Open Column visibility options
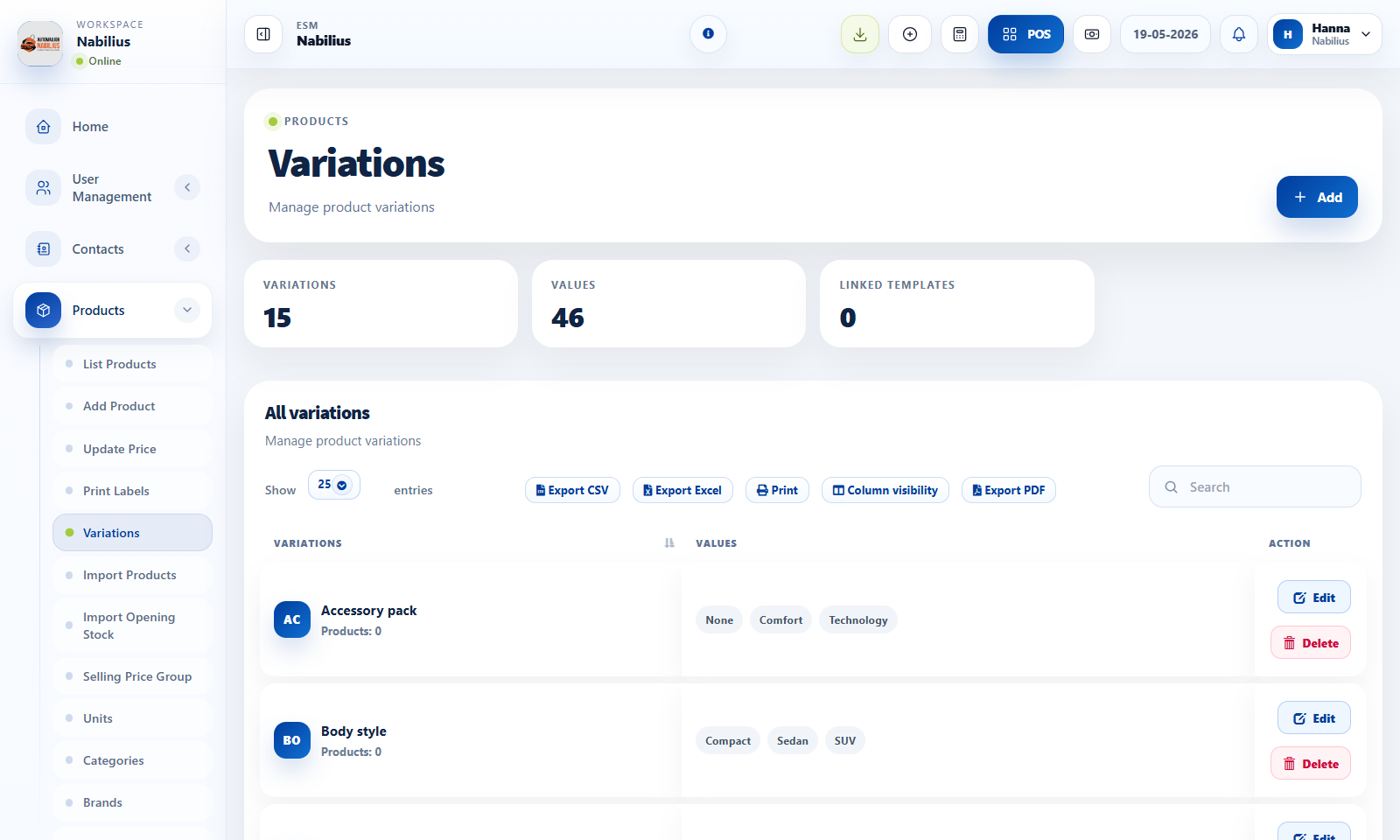The width and height of the screenshot is (1400, 840). (x=885, y=490)
